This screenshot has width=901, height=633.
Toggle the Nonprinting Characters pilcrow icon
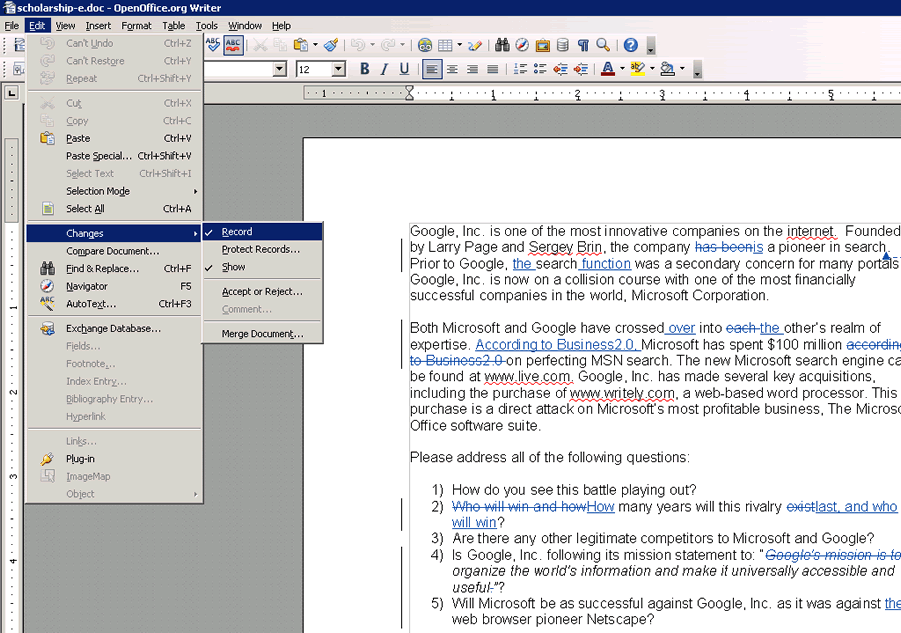[x=583, y=45]
